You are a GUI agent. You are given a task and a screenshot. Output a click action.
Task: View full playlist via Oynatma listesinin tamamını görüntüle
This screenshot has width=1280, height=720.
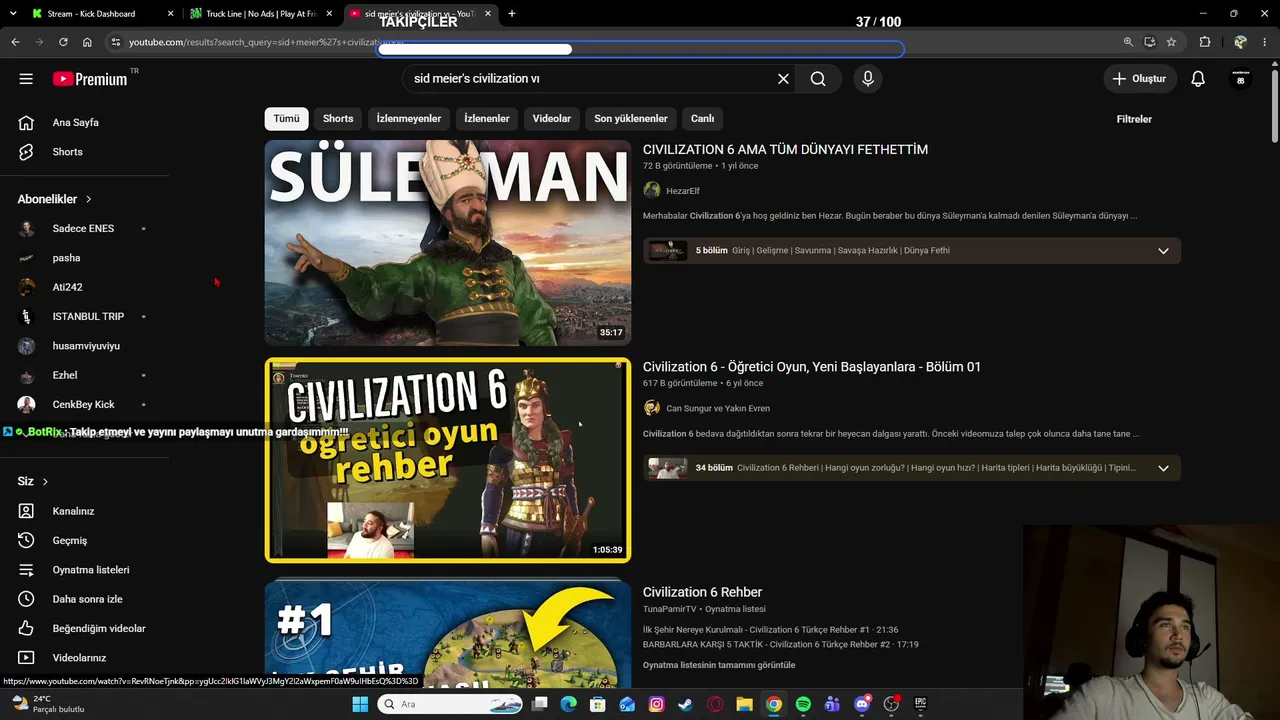719,665
